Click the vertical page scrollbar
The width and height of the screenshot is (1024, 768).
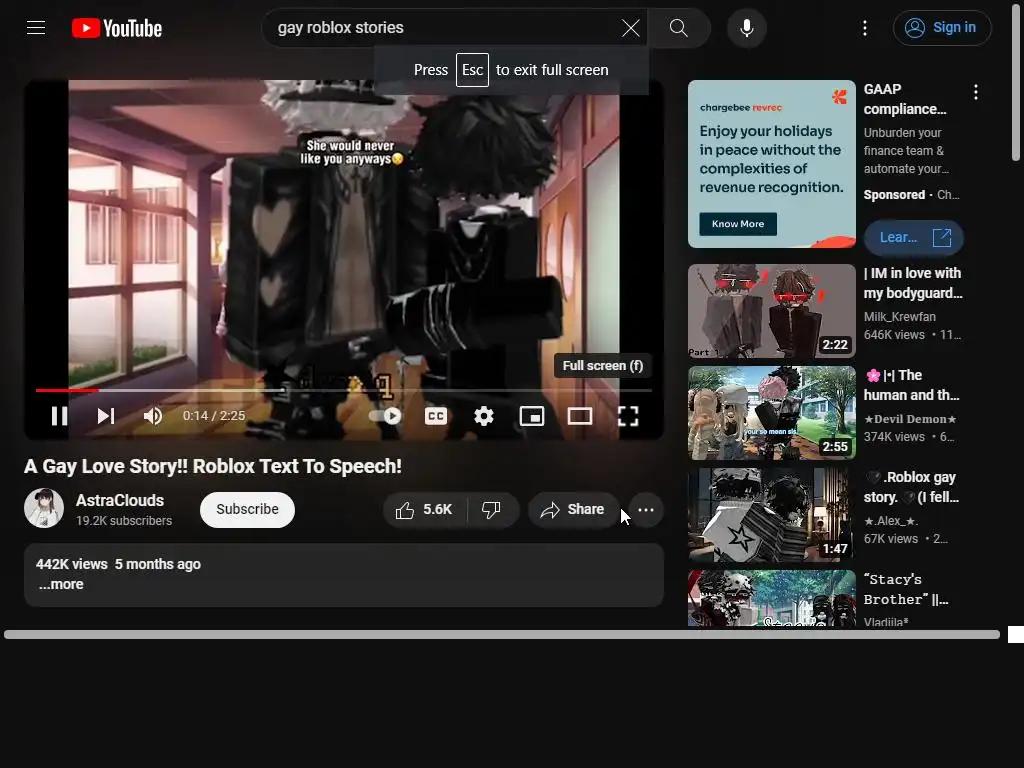click(1016, 82)
